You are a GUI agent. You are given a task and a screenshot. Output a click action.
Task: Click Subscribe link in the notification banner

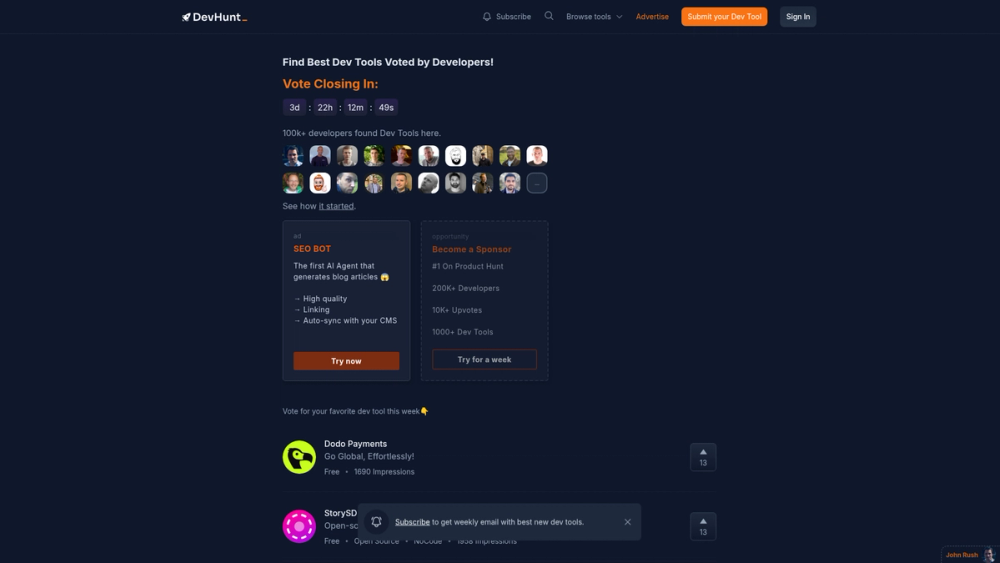[x=412, y=522]
